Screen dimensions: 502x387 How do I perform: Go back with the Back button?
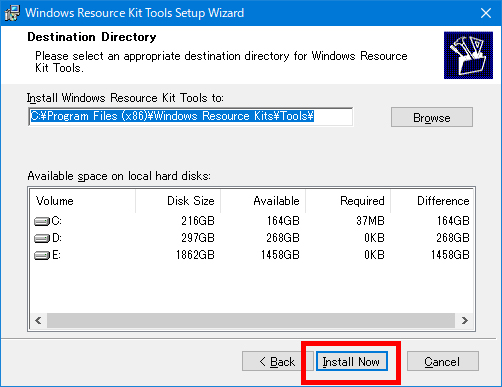point(277,361)
